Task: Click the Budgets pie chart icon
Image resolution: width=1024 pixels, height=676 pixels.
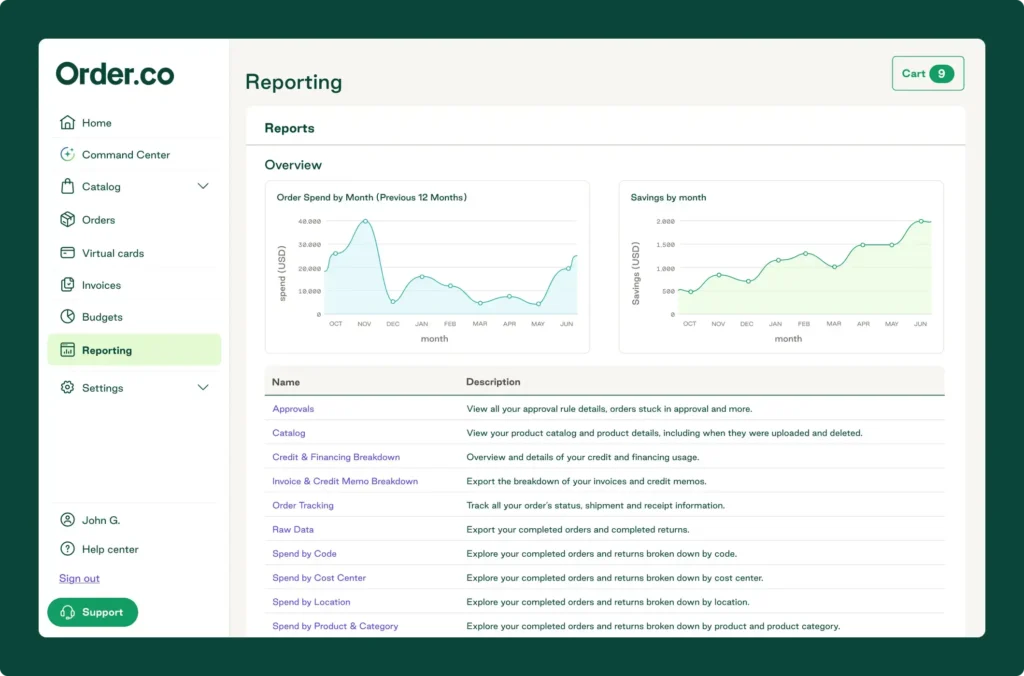Action: coord(68,317)
